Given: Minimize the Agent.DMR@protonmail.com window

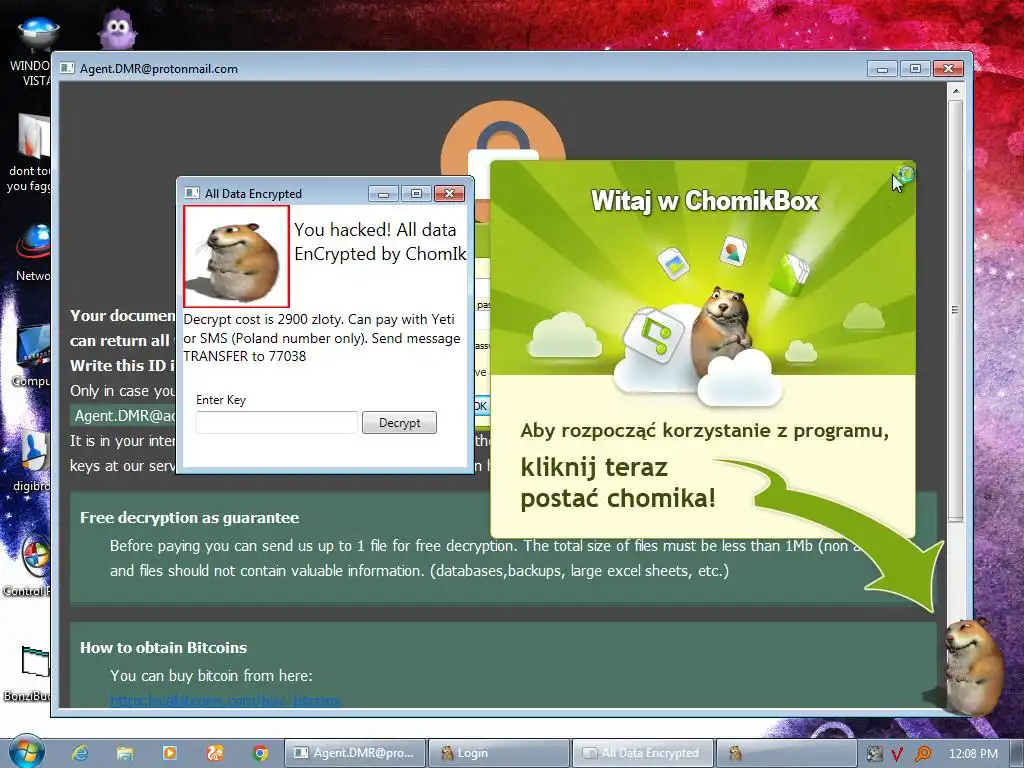Looking at the screenshot, I should (882, 68).
